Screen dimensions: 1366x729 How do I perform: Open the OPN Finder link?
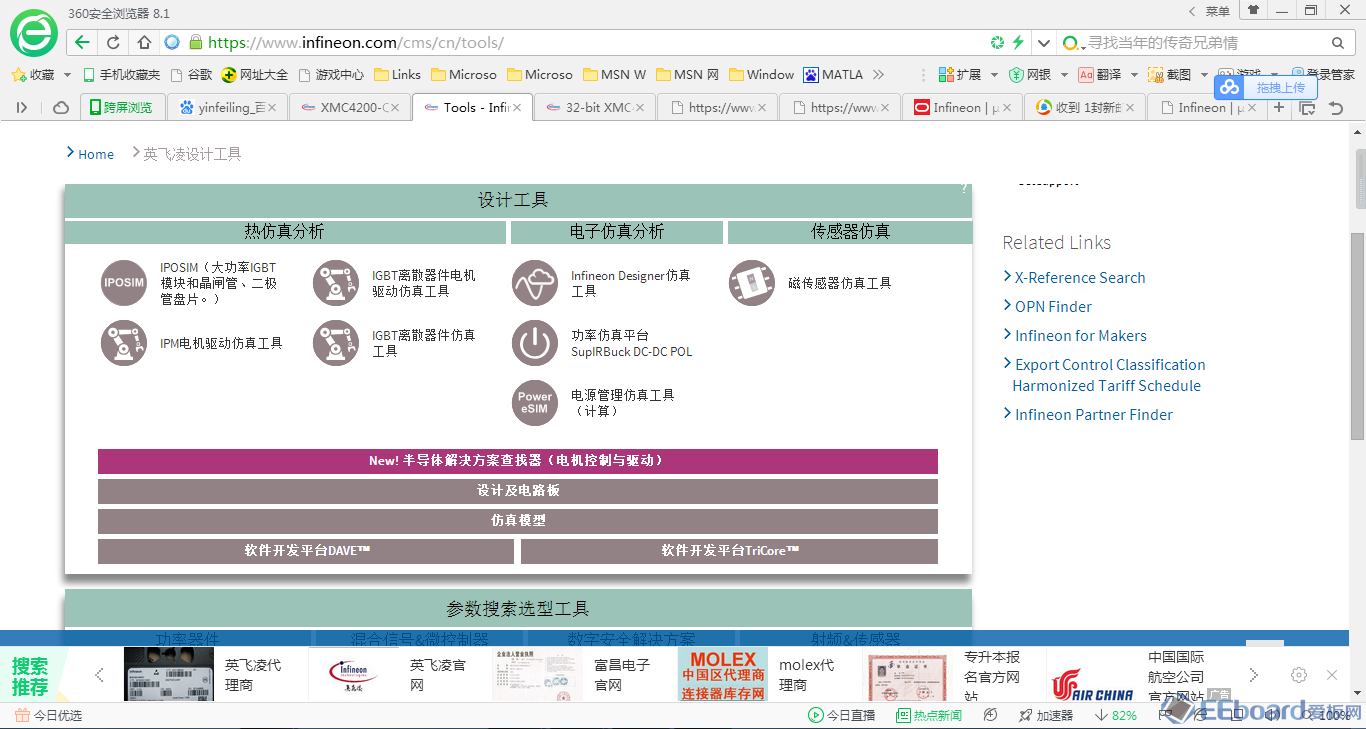1053,307
